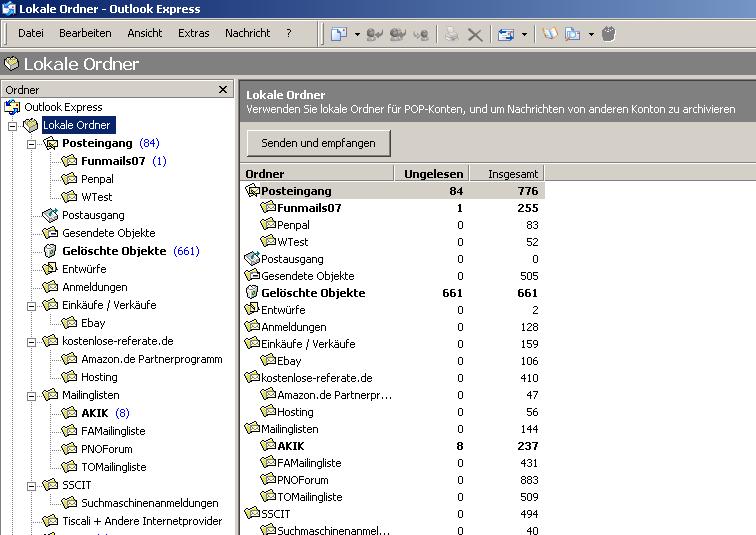Open the ? help menu
The height and width of the screenshot is (535, 756).
click(x=289, y=33)
